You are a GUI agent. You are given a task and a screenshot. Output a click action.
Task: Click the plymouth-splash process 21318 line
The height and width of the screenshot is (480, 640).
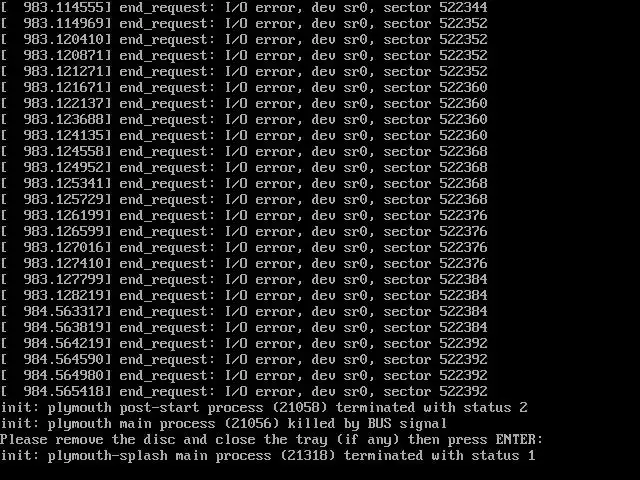(268, 456)
